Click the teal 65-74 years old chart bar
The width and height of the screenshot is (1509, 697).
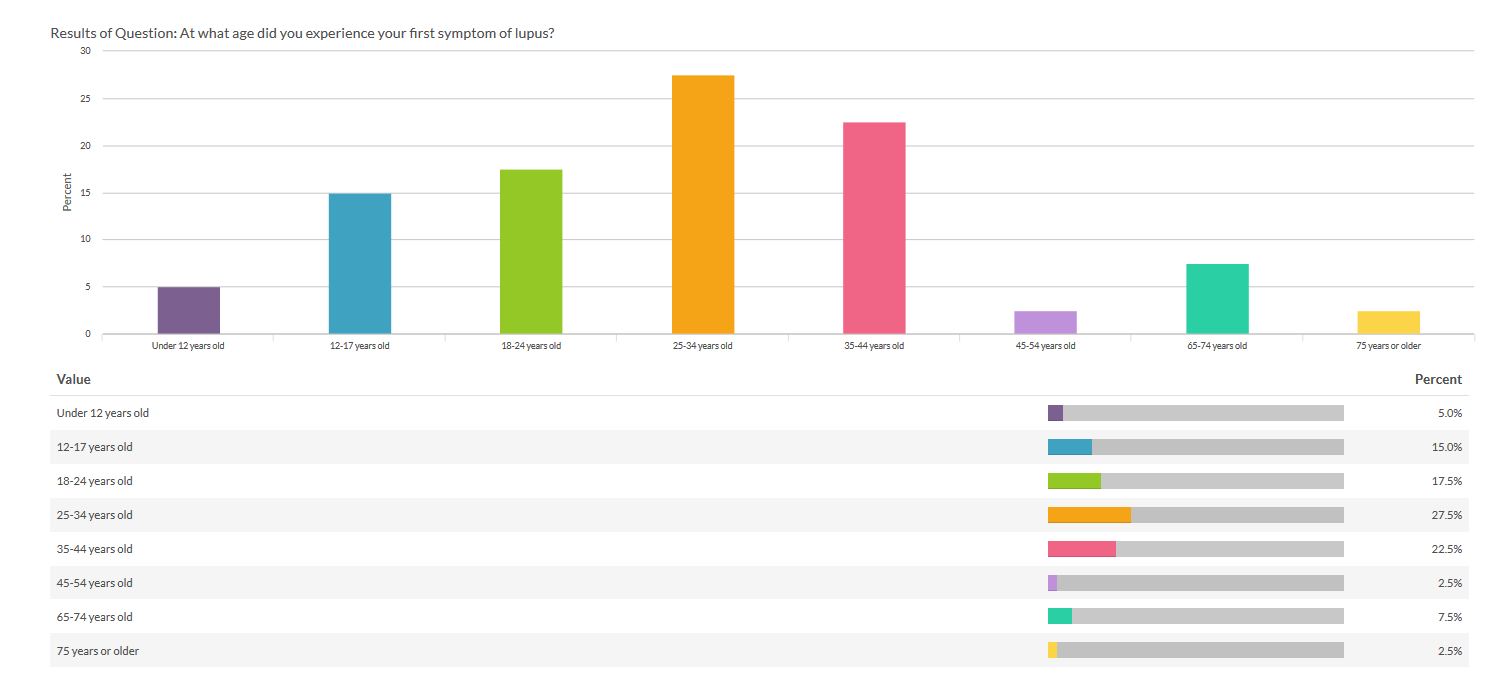[x=1217, y=298]
